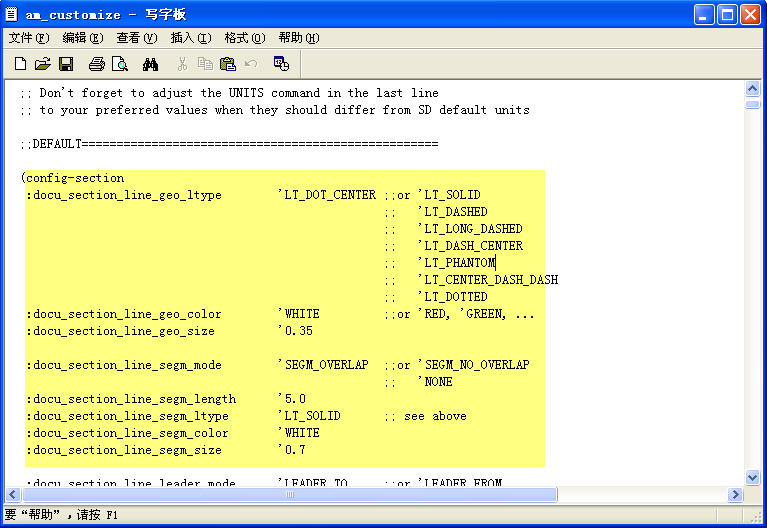Click the ';;DEFAULT====' header line
The width and height of the screenshot is (767, 528).
point(229,144)
